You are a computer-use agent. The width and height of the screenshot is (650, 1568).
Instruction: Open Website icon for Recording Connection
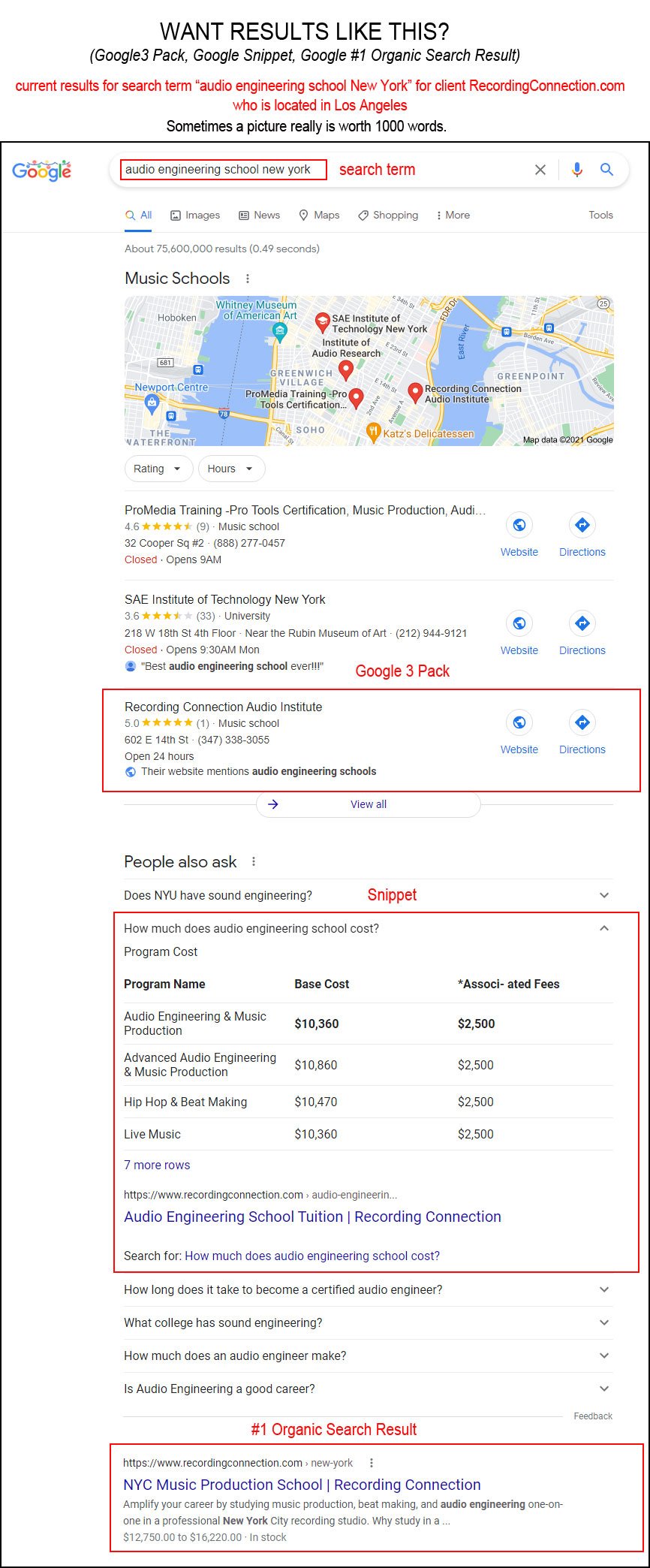click(519, 722)
